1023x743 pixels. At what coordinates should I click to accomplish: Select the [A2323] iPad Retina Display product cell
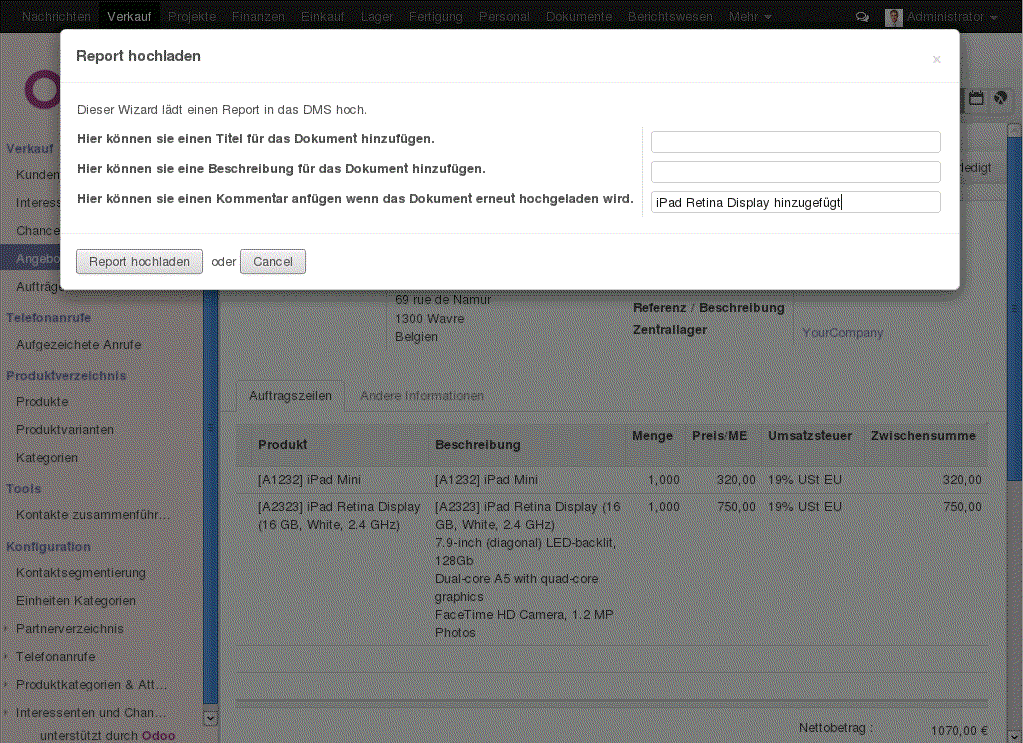click(339, 516)
